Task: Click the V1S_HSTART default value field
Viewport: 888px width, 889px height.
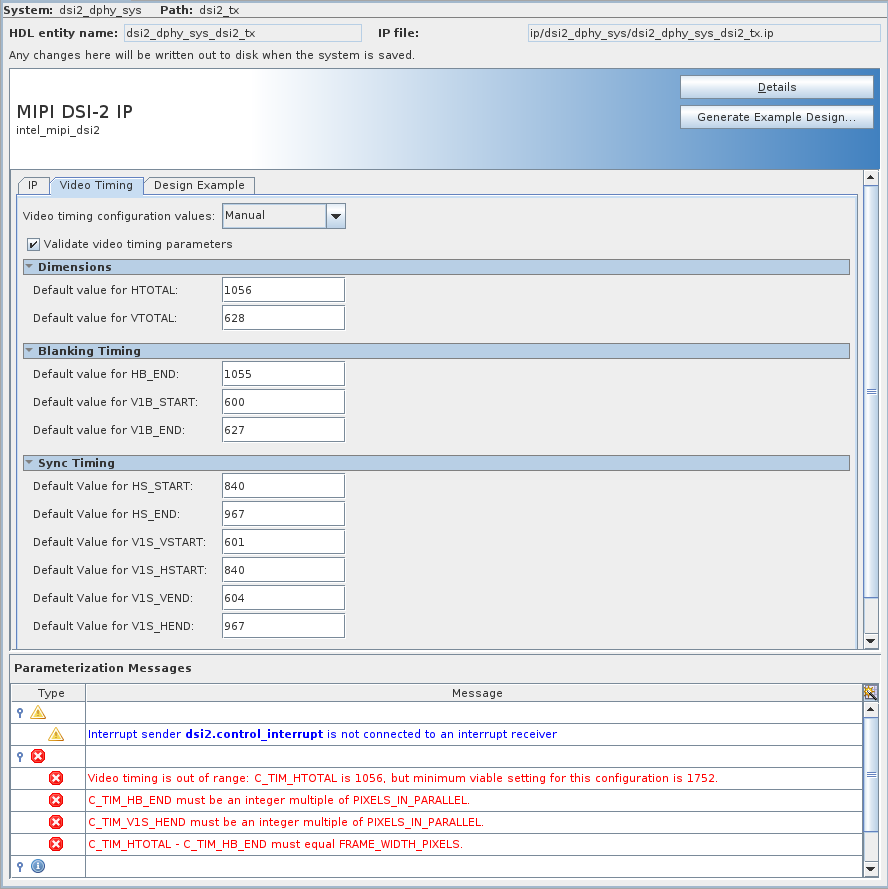Action: coord(284,570)
